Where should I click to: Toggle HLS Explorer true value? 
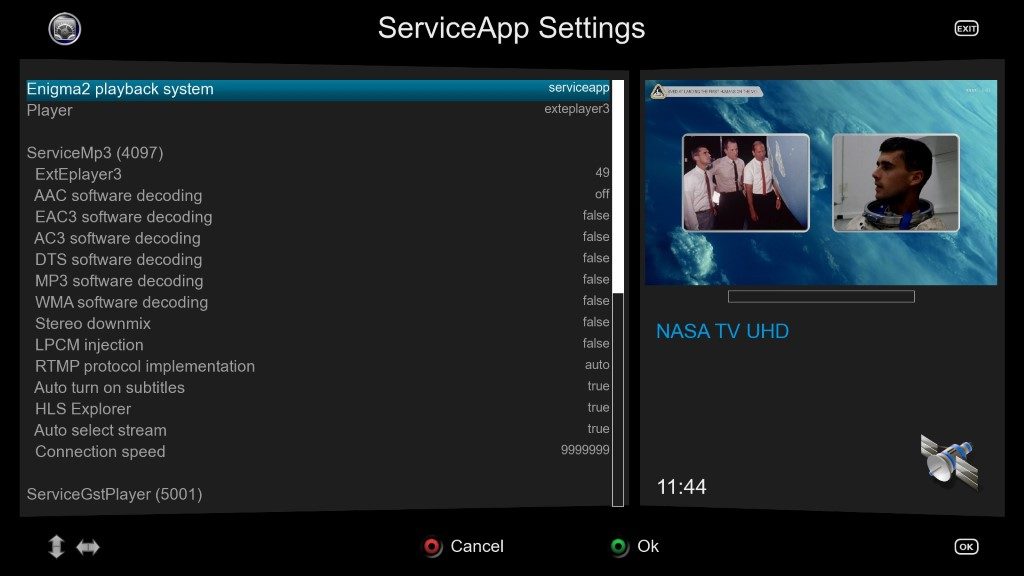(598, 408)
